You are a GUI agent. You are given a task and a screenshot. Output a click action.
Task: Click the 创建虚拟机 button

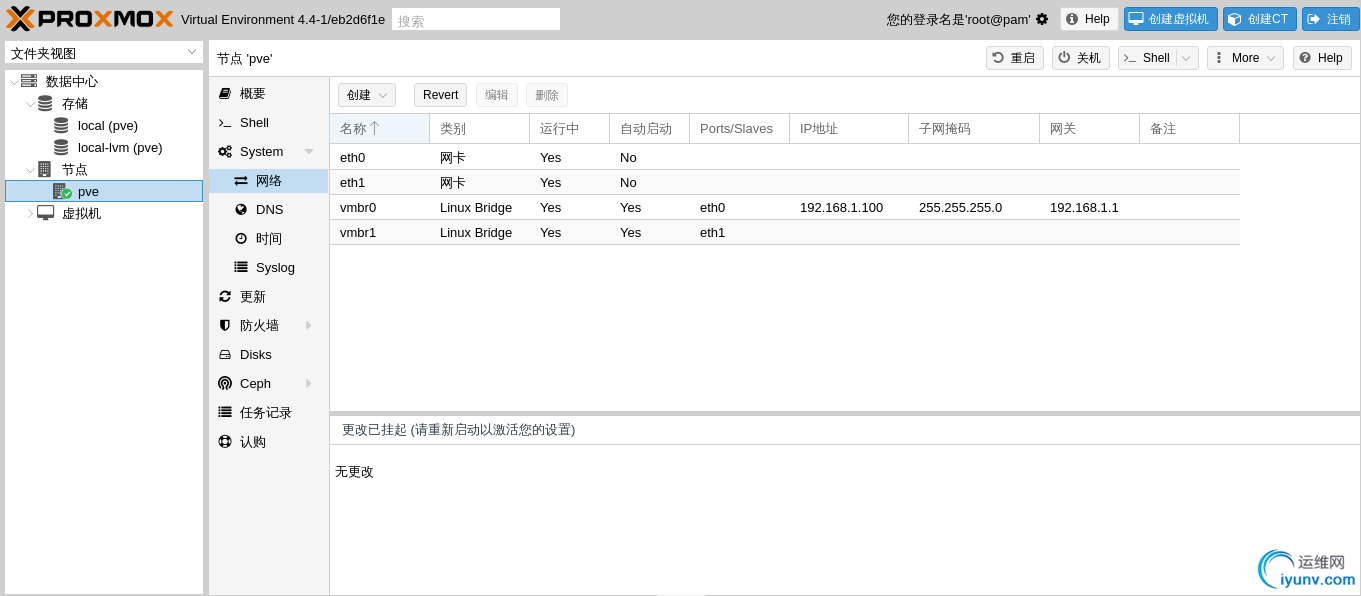pos(1171,19)
